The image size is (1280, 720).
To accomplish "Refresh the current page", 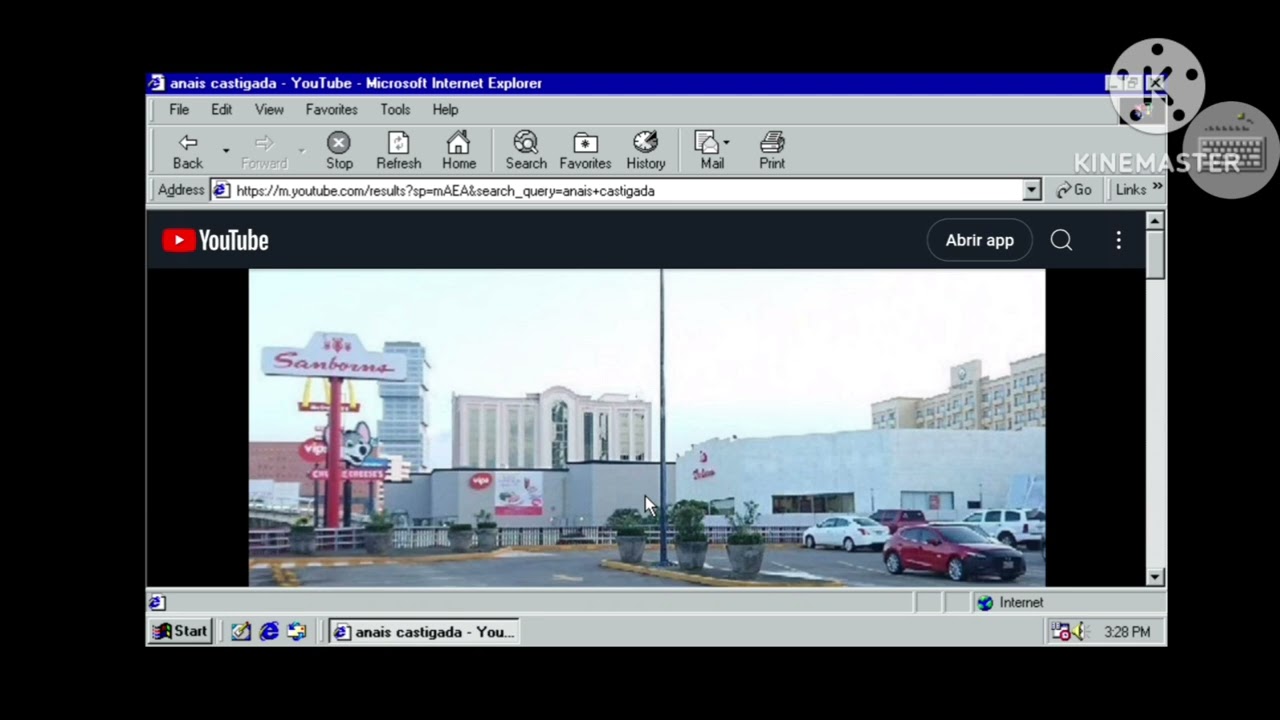I will [x=398, y=150].
